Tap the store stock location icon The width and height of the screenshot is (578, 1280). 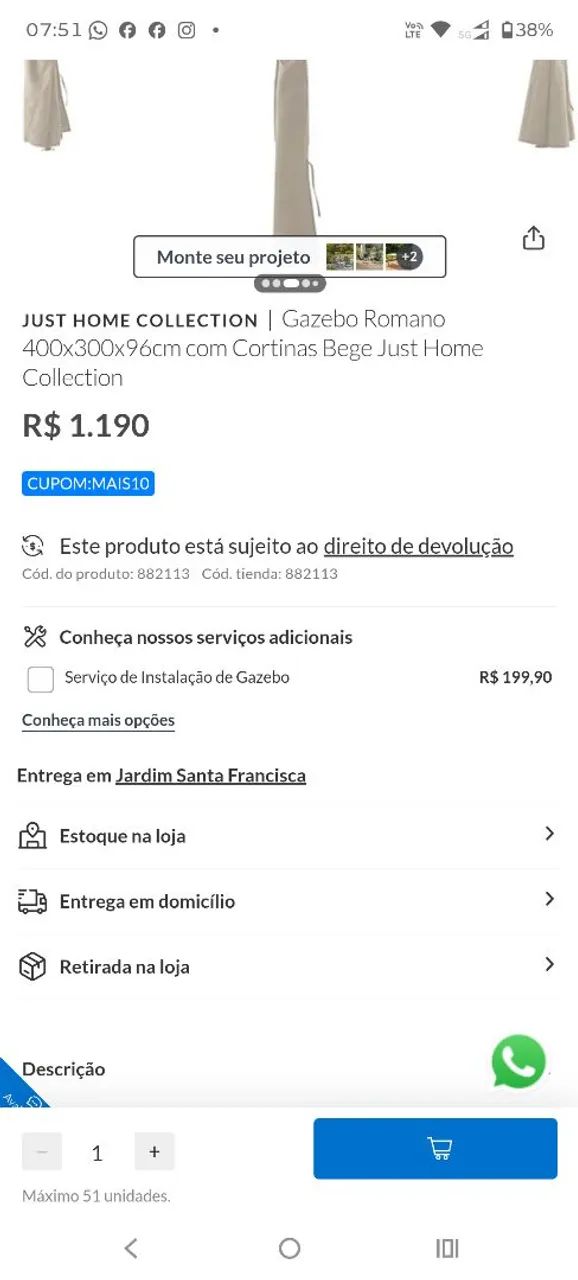[x=33, y=836]
